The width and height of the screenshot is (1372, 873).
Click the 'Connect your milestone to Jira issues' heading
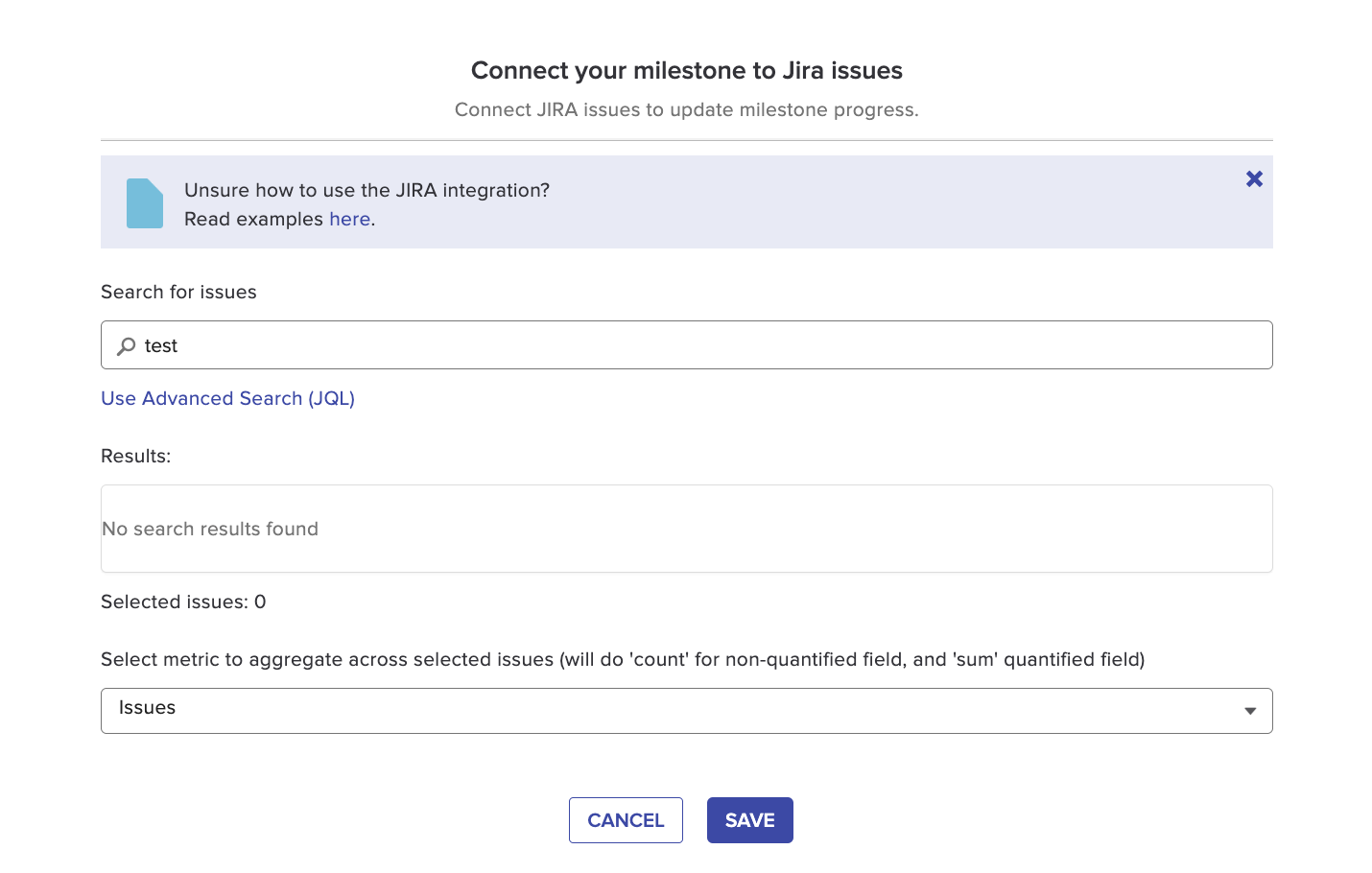[x=686, y=71]
